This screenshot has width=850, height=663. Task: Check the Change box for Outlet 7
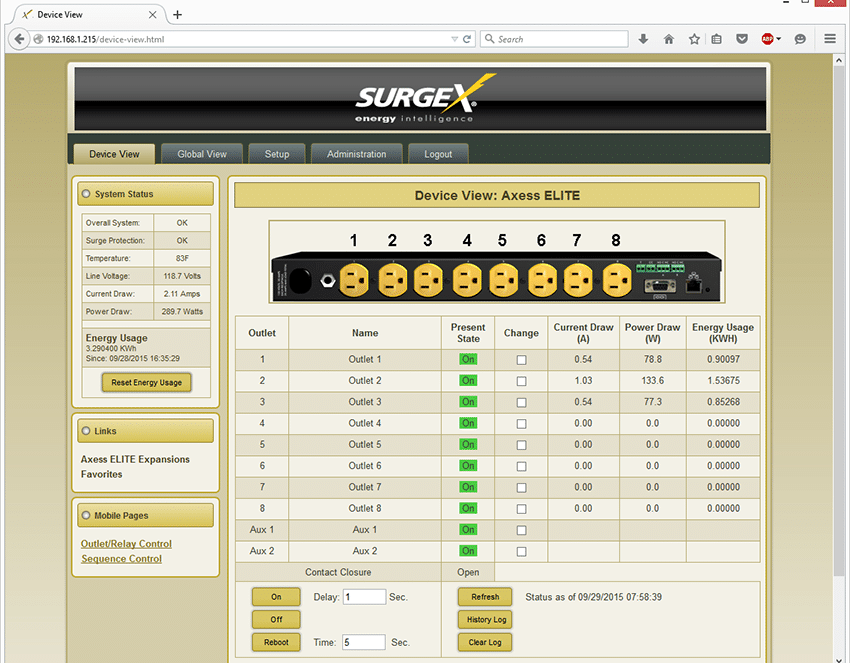coord(521,488)
